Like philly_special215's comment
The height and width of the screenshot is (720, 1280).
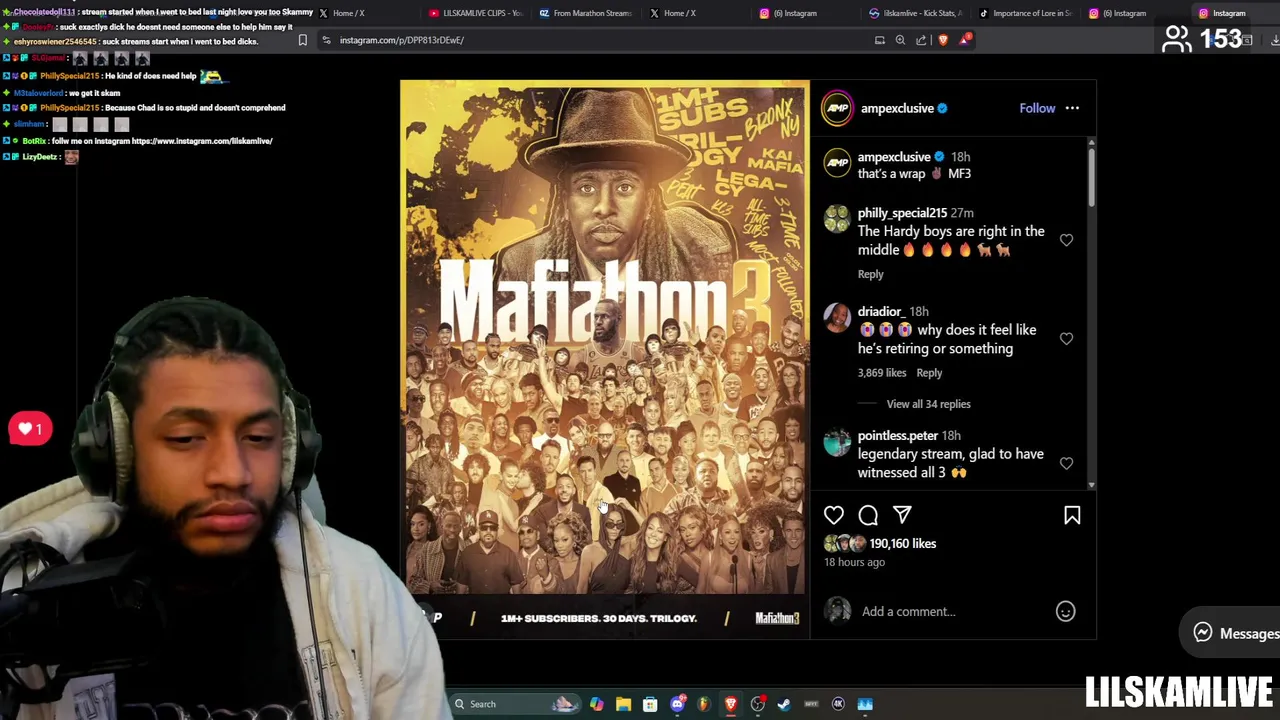[1066, 240]
